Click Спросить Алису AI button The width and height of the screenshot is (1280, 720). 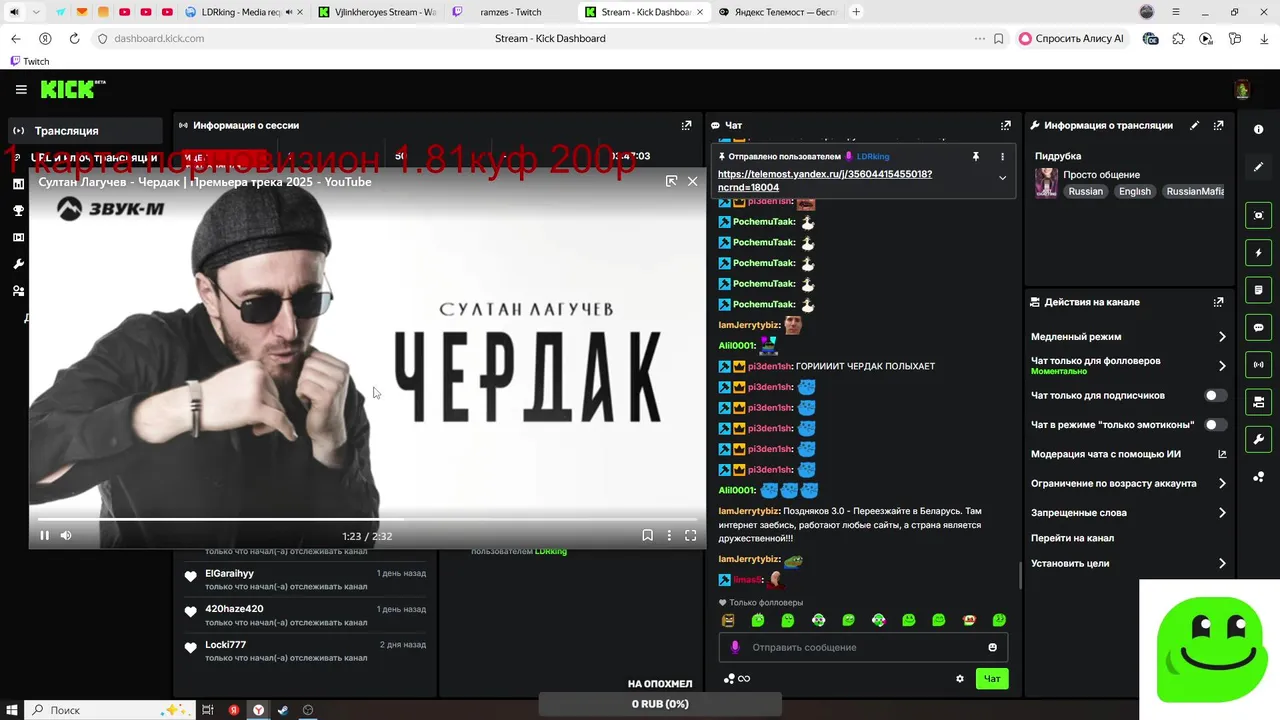(1071, 38)
